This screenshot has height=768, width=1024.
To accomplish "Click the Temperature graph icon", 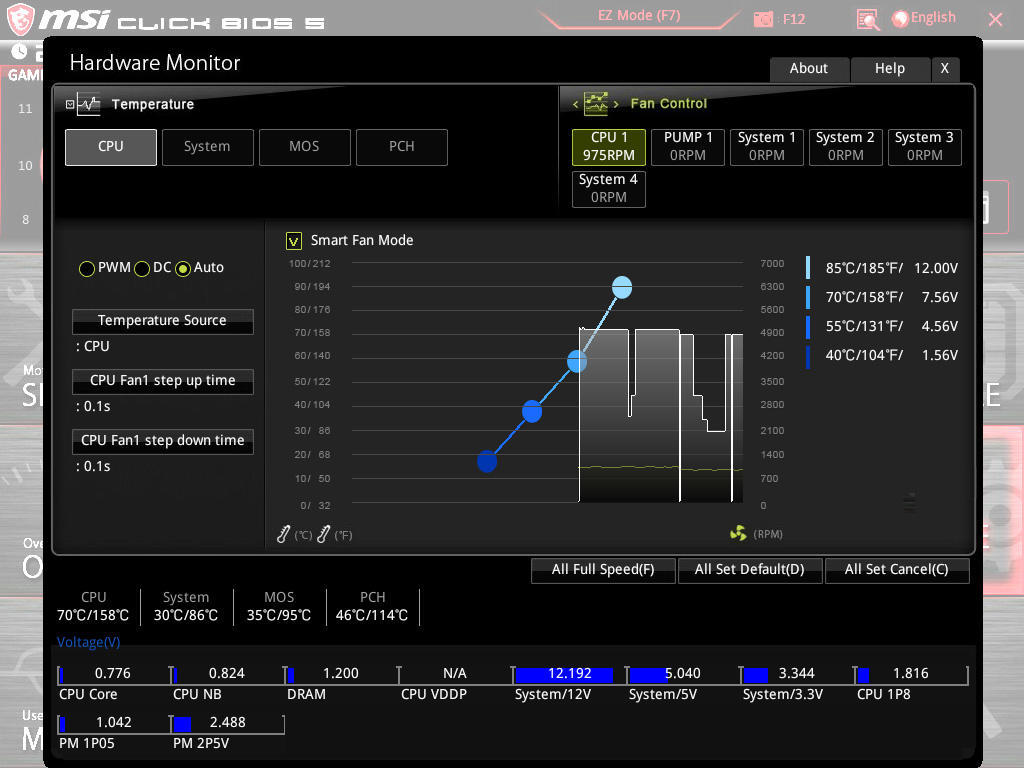I will click(88, 104).
